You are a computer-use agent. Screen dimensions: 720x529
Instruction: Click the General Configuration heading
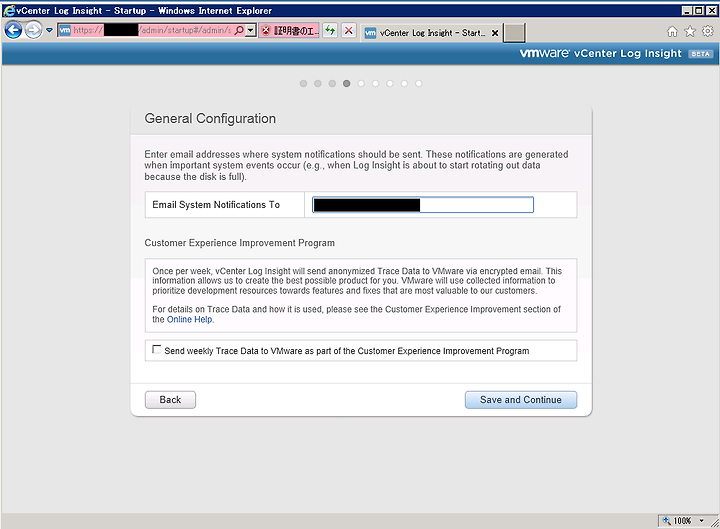coord(210,118)
